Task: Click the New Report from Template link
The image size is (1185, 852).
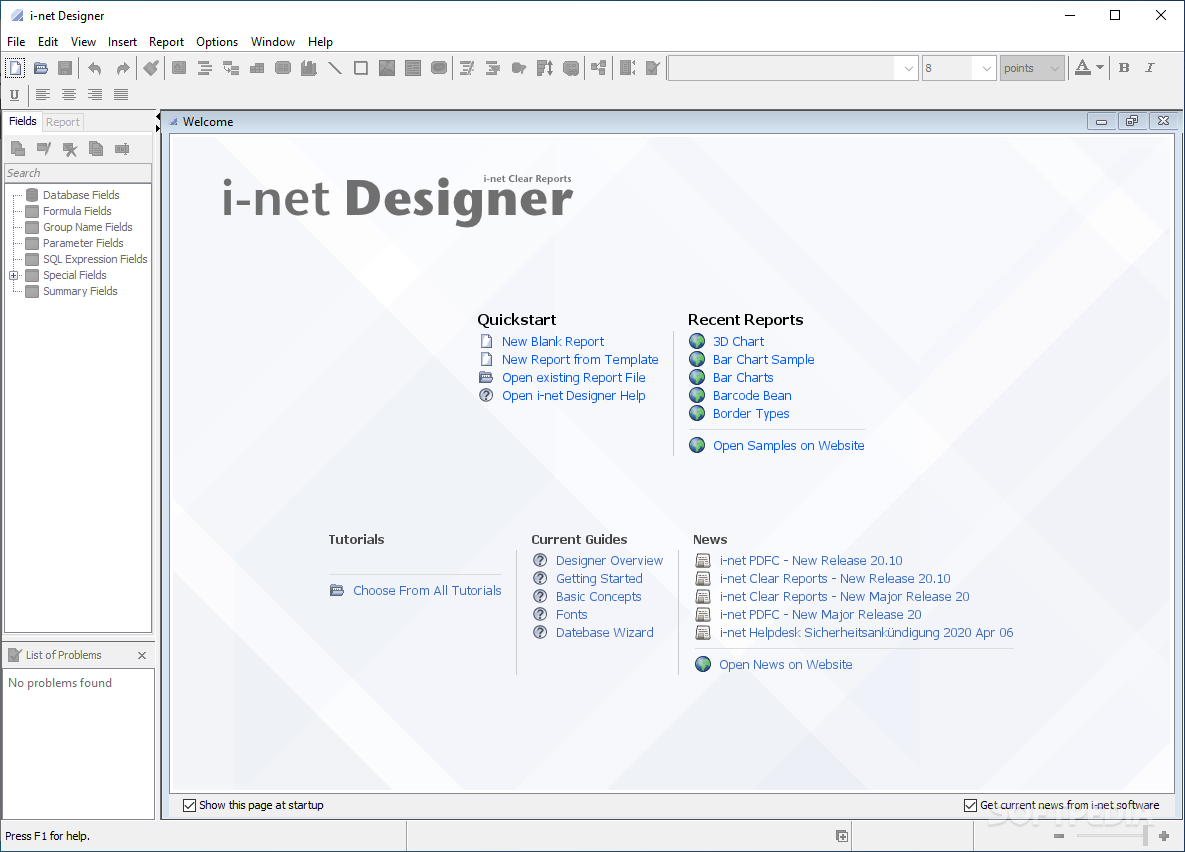Action: pyautogui.click(x=580, y=360)
